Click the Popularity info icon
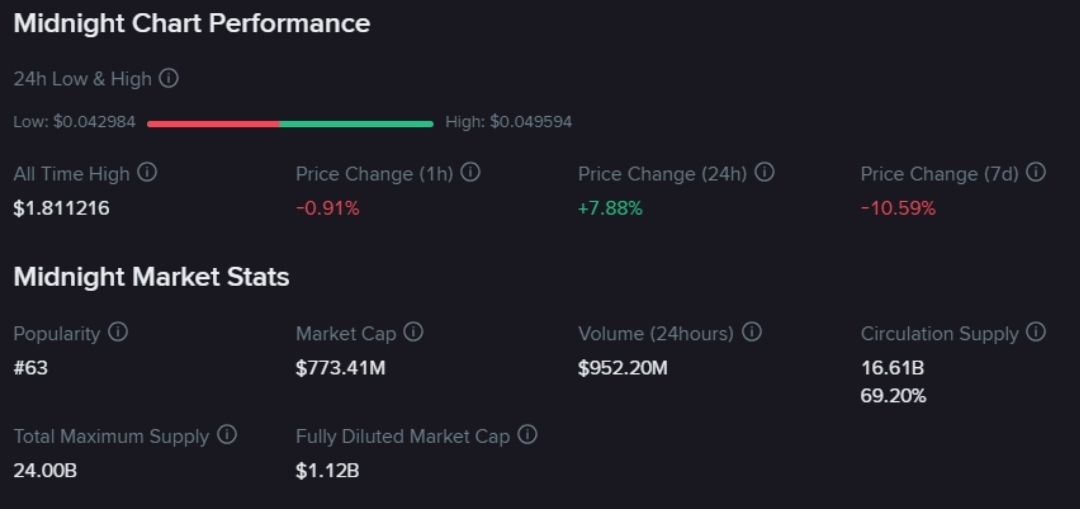This screenshot has width=1080, height=509. [x=118, y=332]
